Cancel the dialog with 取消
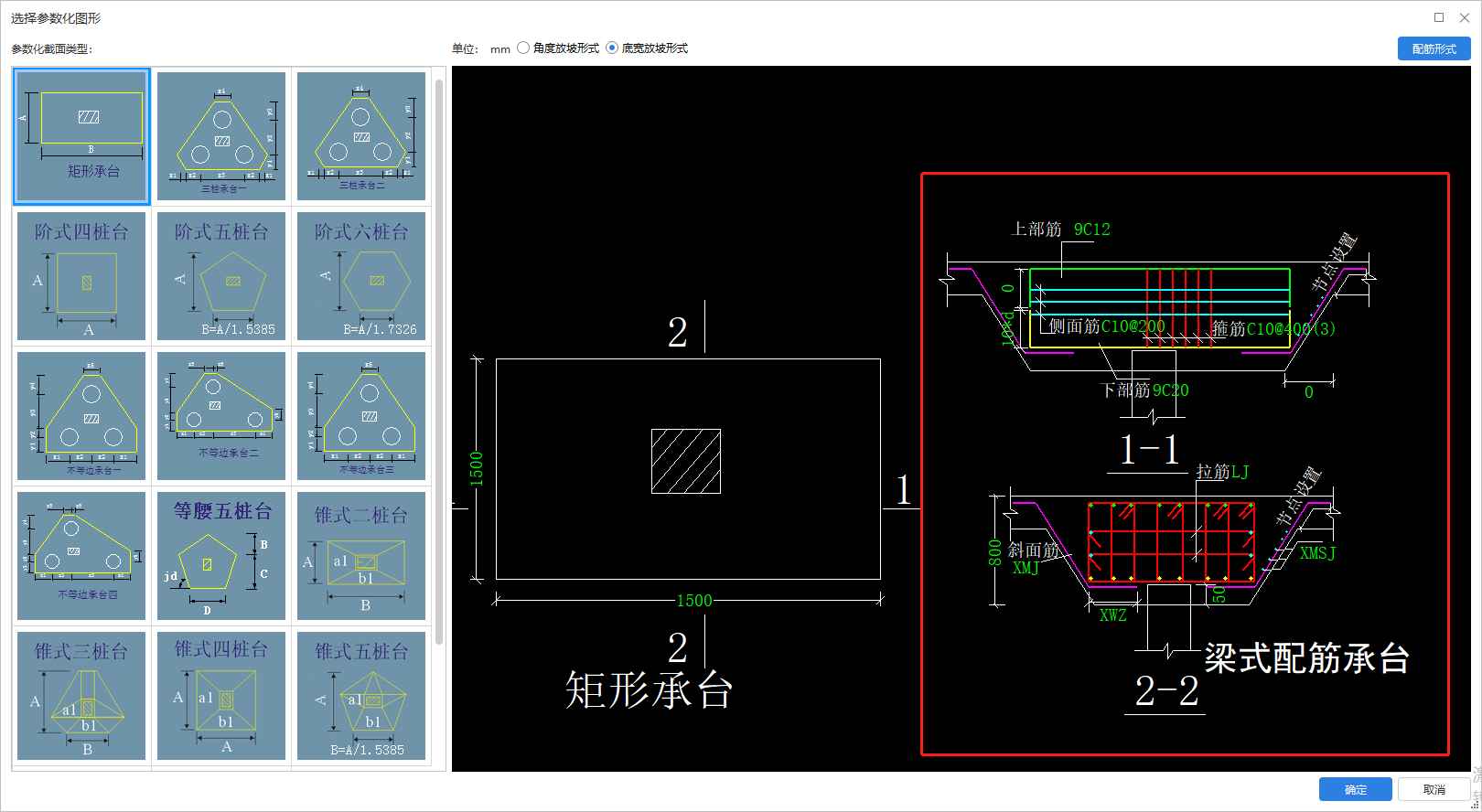Viewport: 1482px width, 812px height. [x=1434, y=789]
